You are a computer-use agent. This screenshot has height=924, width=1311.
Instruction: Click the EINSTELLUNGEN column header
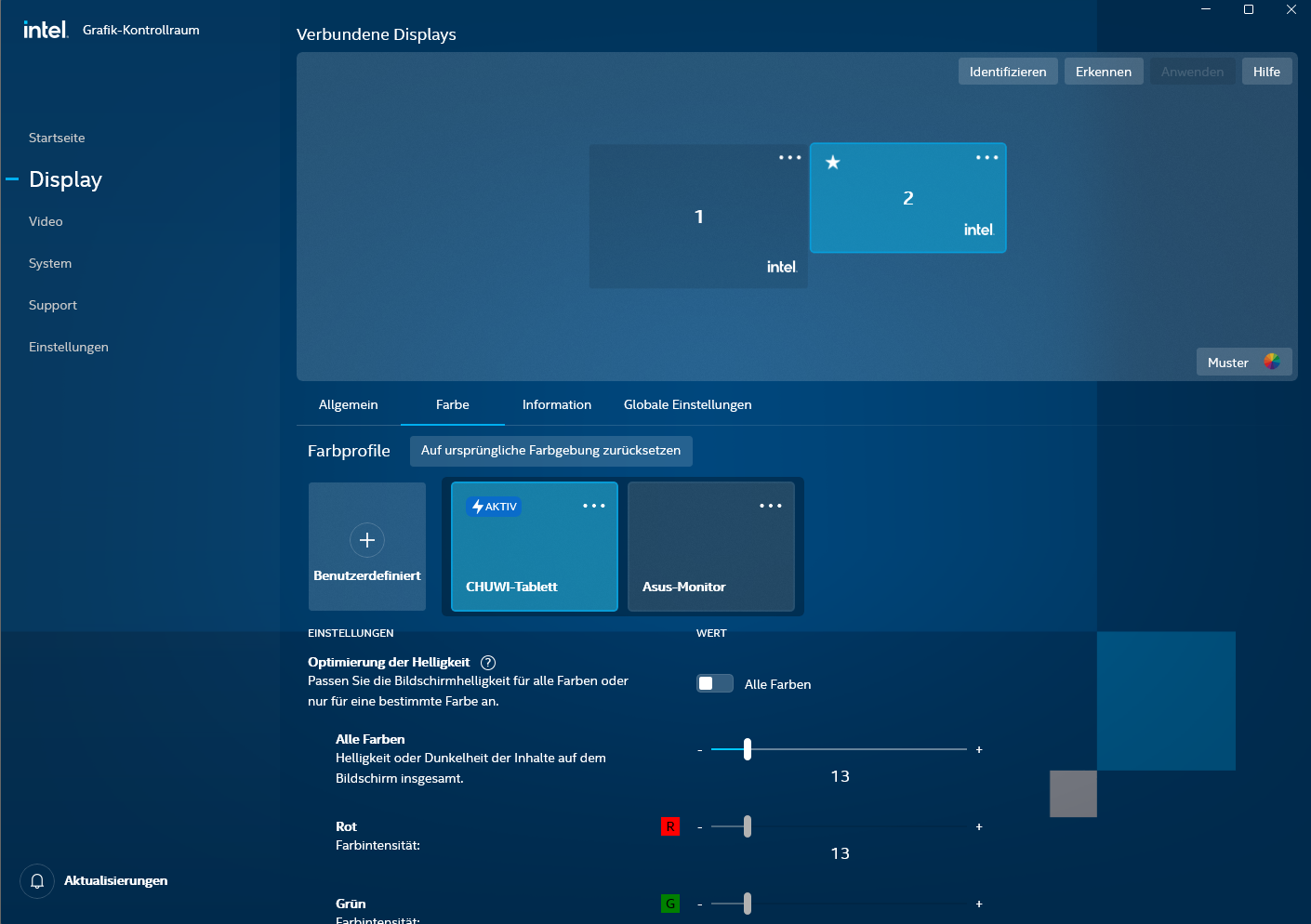(x=351, y=633)
